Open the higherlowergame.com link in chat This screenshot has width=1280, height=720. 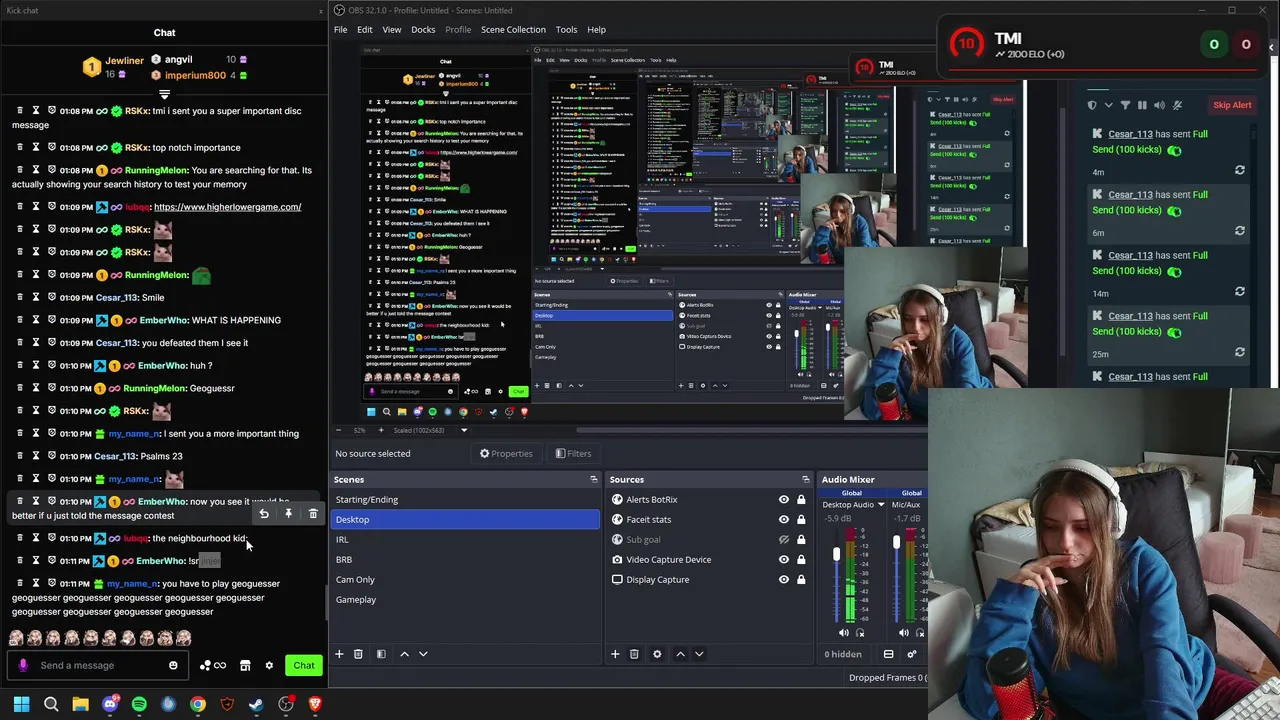pyautogui.click(x=227, y=207)
